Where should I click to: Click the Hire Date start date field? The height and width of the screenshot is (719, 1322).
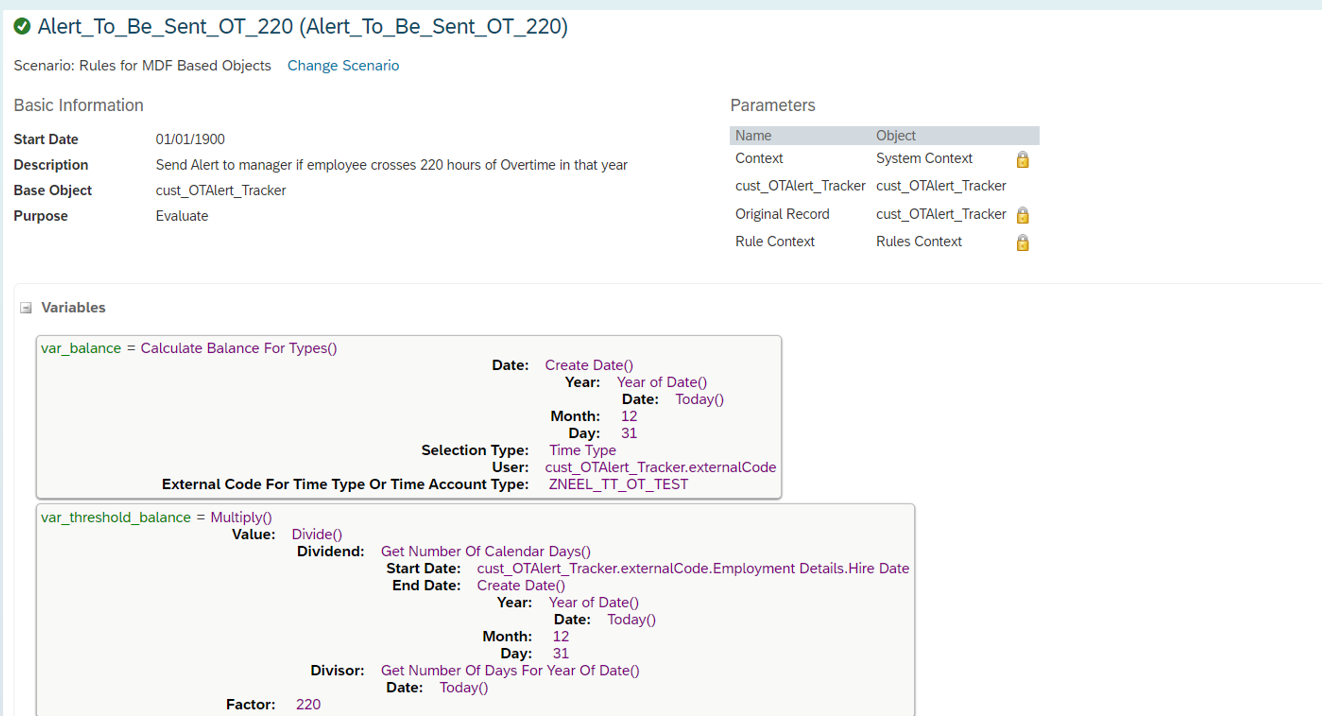tap(692, 569)
